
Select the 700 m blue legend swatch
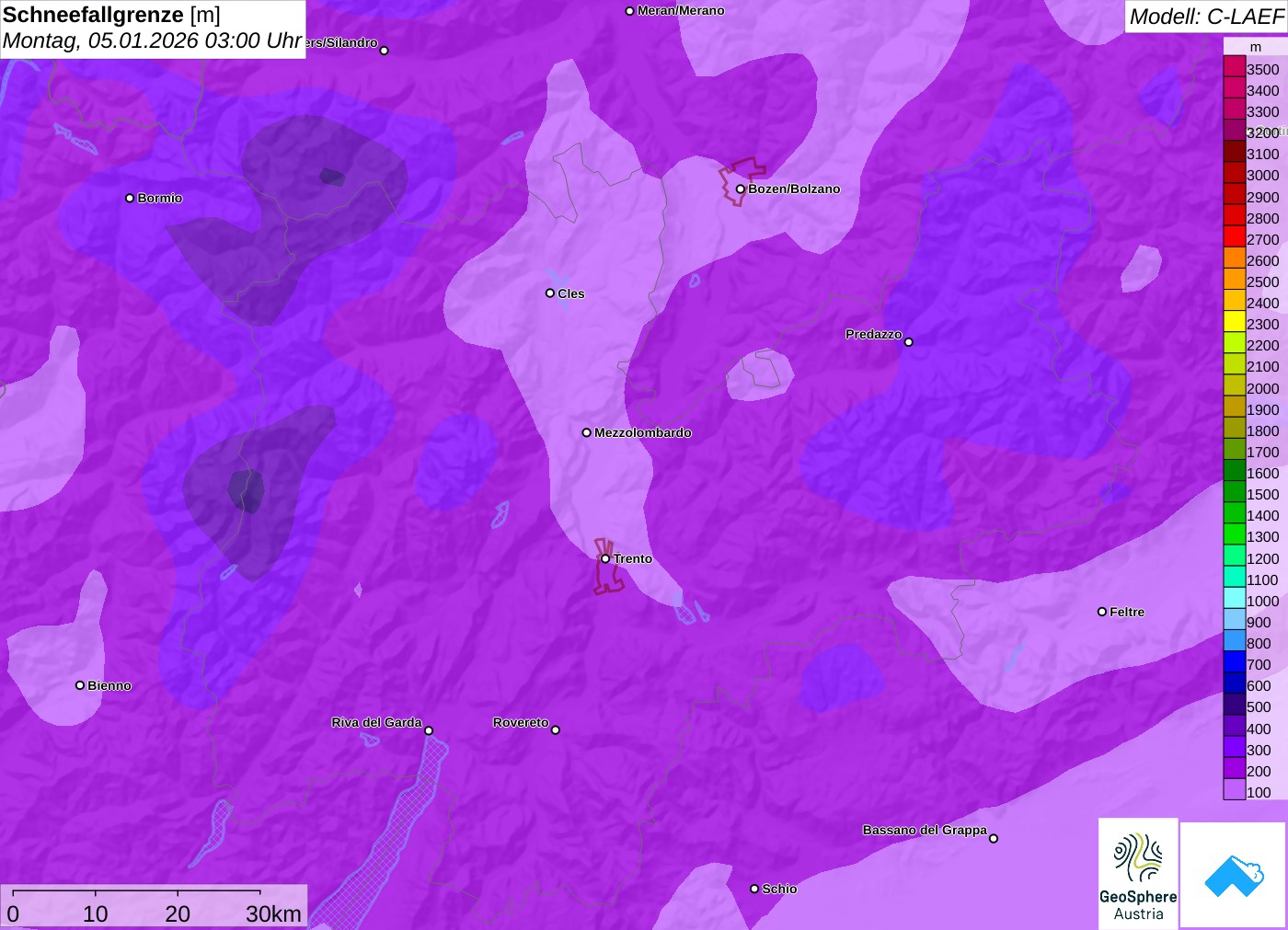(x=1234, y=662)
